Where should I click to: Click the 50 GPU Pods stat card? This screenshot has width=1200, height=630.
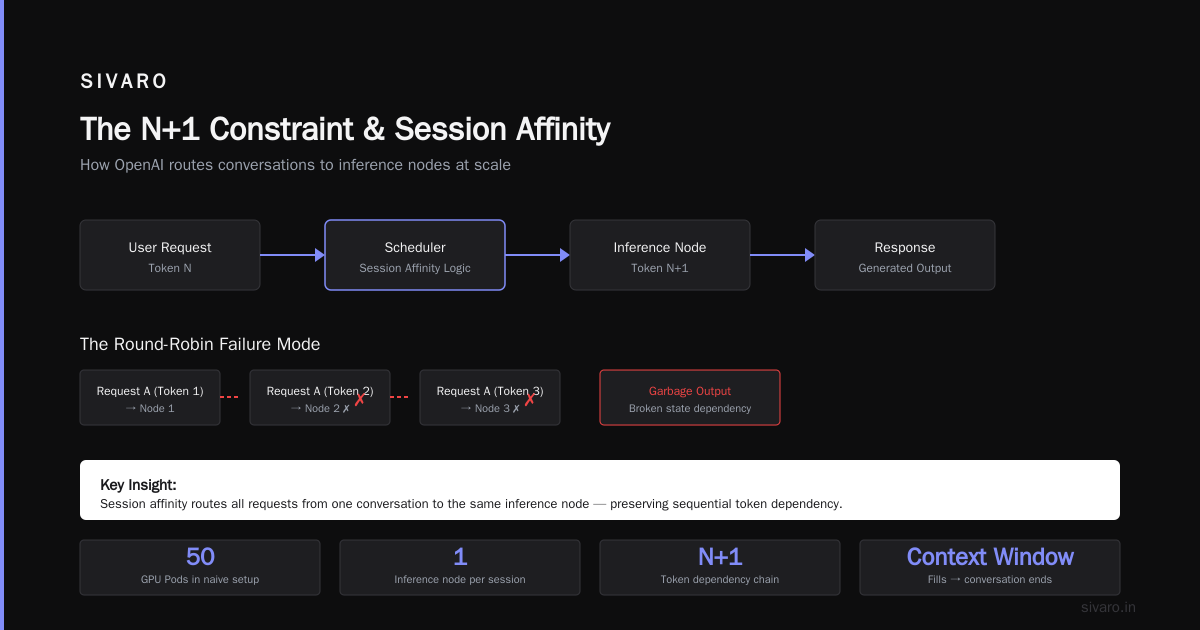point(200,568)
